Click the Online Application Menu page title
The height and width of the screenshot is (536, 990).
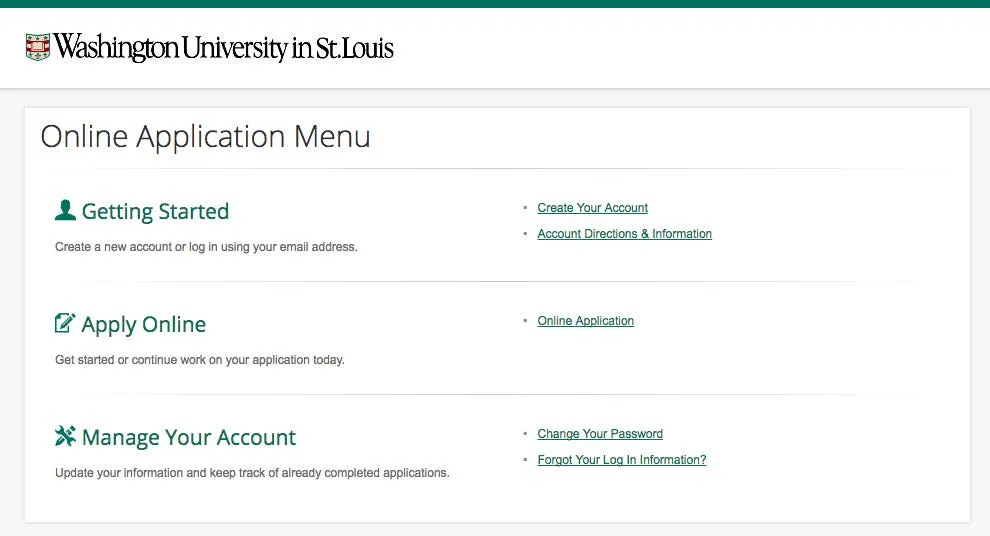tap(205, 136)
